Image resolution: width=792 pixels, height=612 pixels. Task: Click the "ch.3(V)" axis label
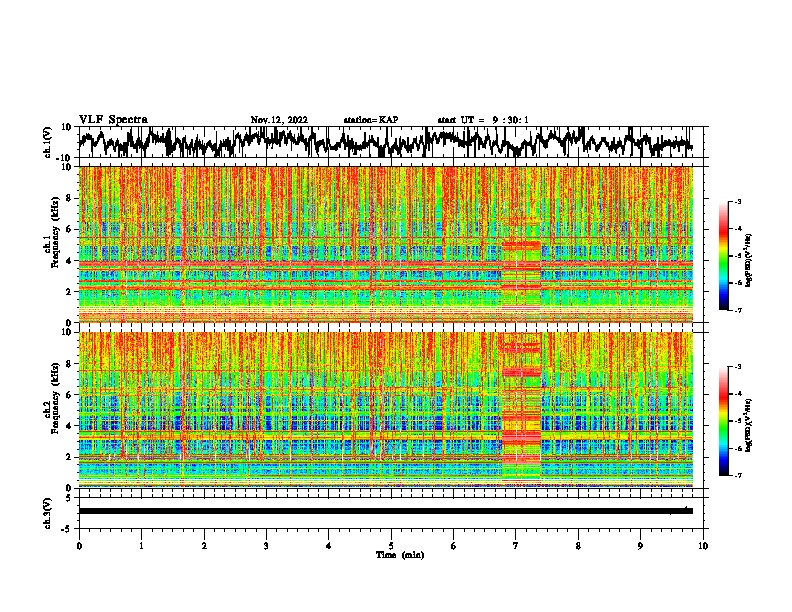coord(48,513)
